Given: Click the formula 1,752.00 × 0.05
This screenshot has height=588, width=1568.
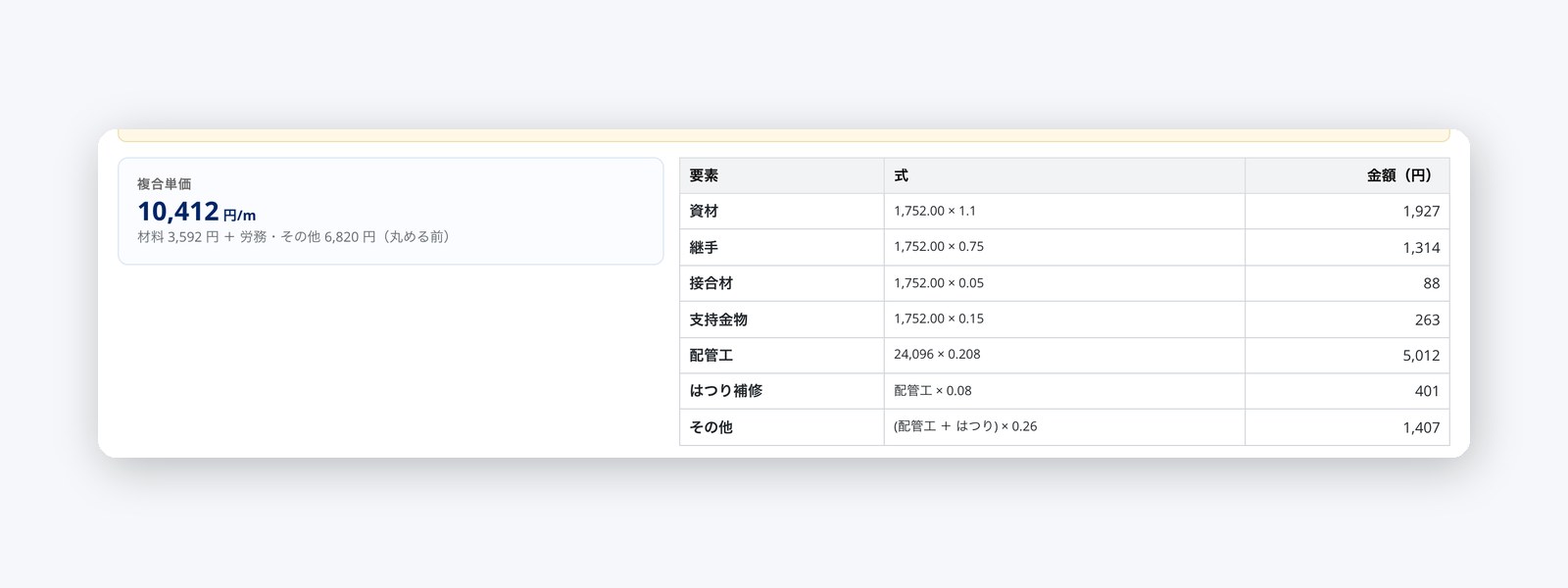Looking at the screenshot, I should 939,283.
